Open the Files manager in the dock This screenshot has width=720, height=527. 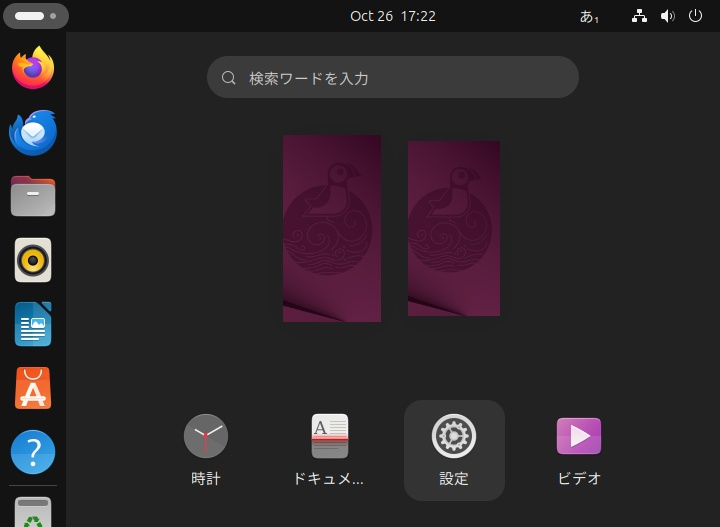point(33,196)
